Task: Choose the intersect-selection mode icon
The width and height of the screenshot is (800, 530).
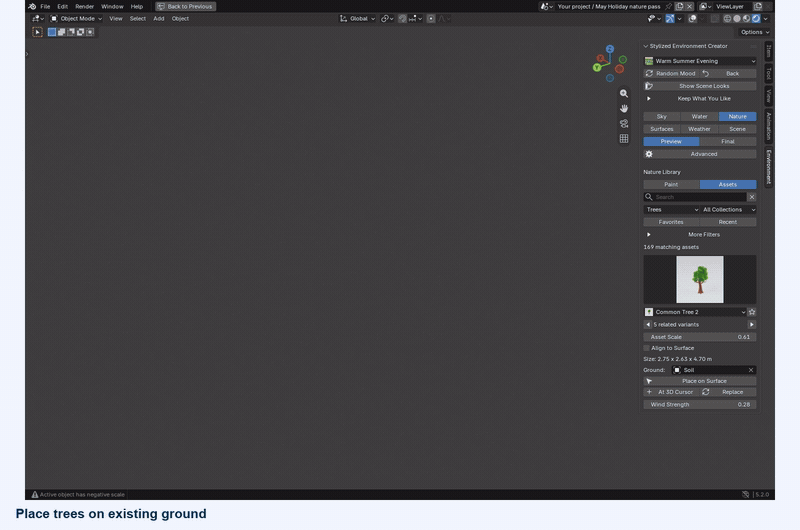Action: tap(90, 32)
